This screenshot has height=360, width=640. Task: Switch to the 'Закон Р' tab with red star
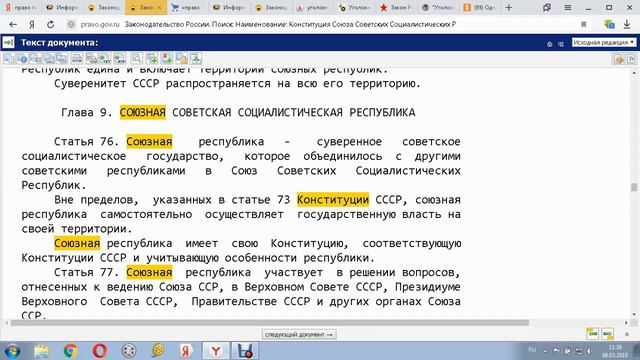pyautogui.click(x=396, y=7)
